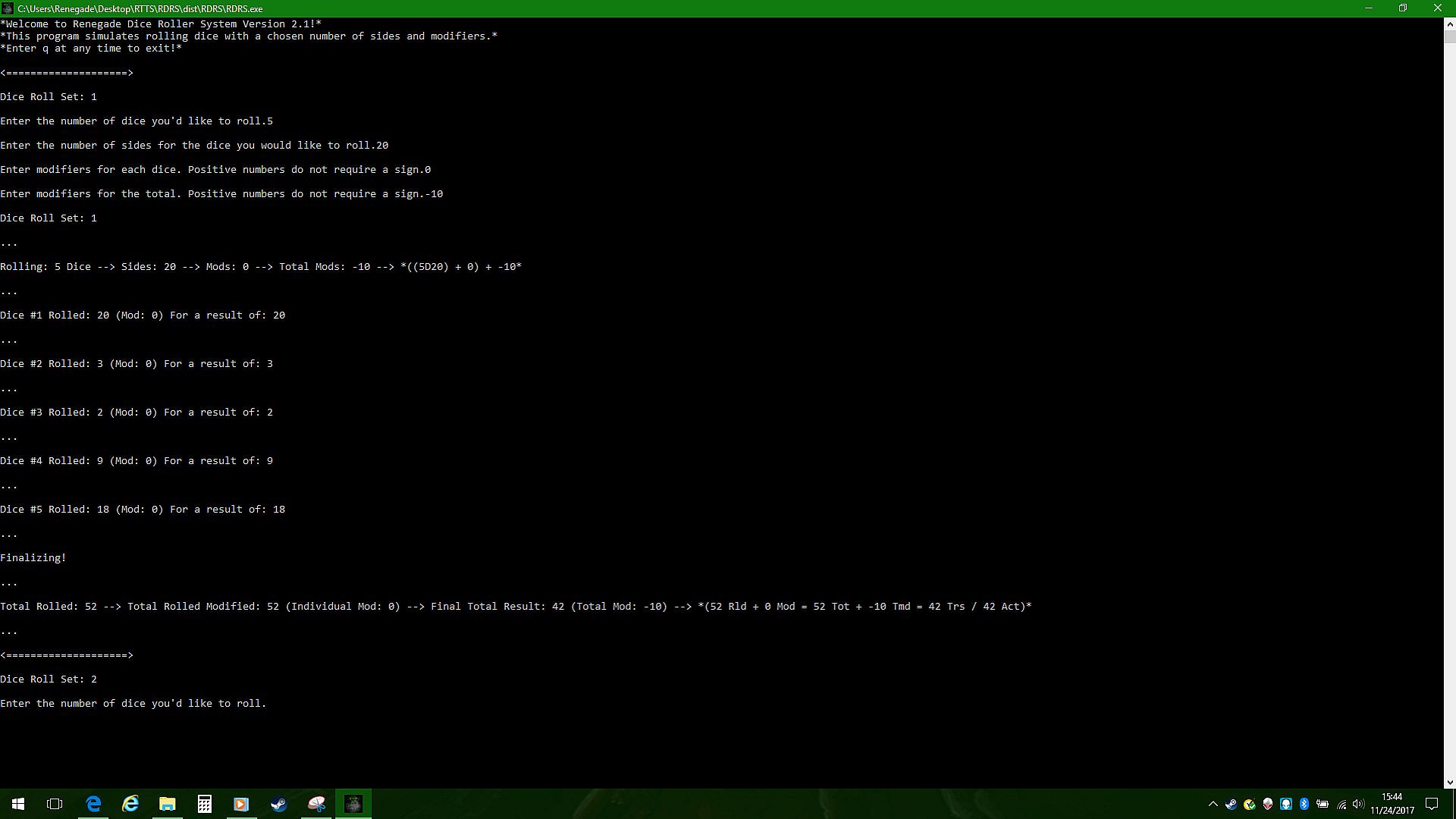Launch Microsoft Edge from the taskbar

[x=93, y=804]
